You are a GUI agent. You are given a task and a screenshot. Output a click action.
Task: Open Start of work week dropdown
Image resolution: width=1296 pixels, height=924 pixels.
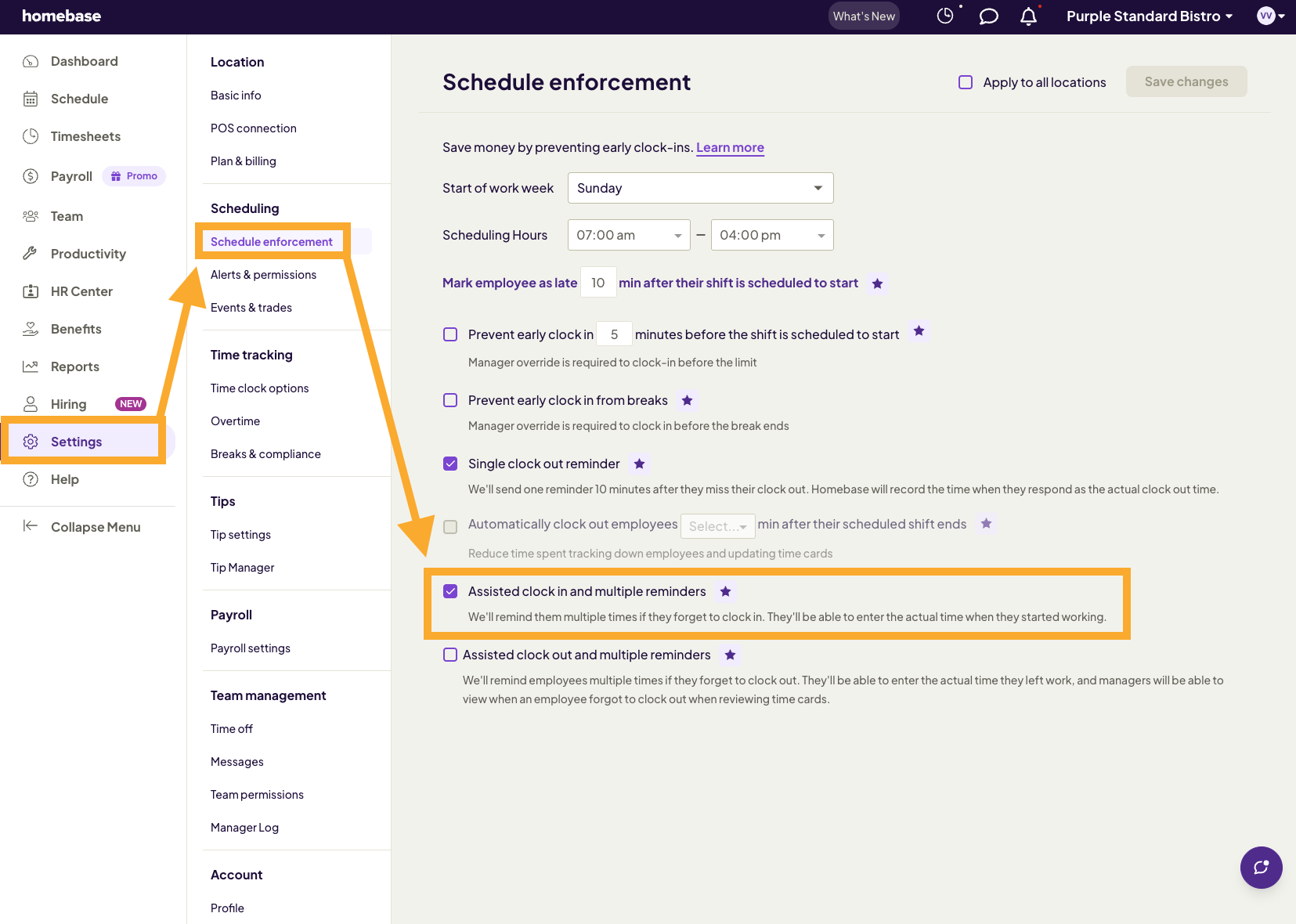[700, 188]
